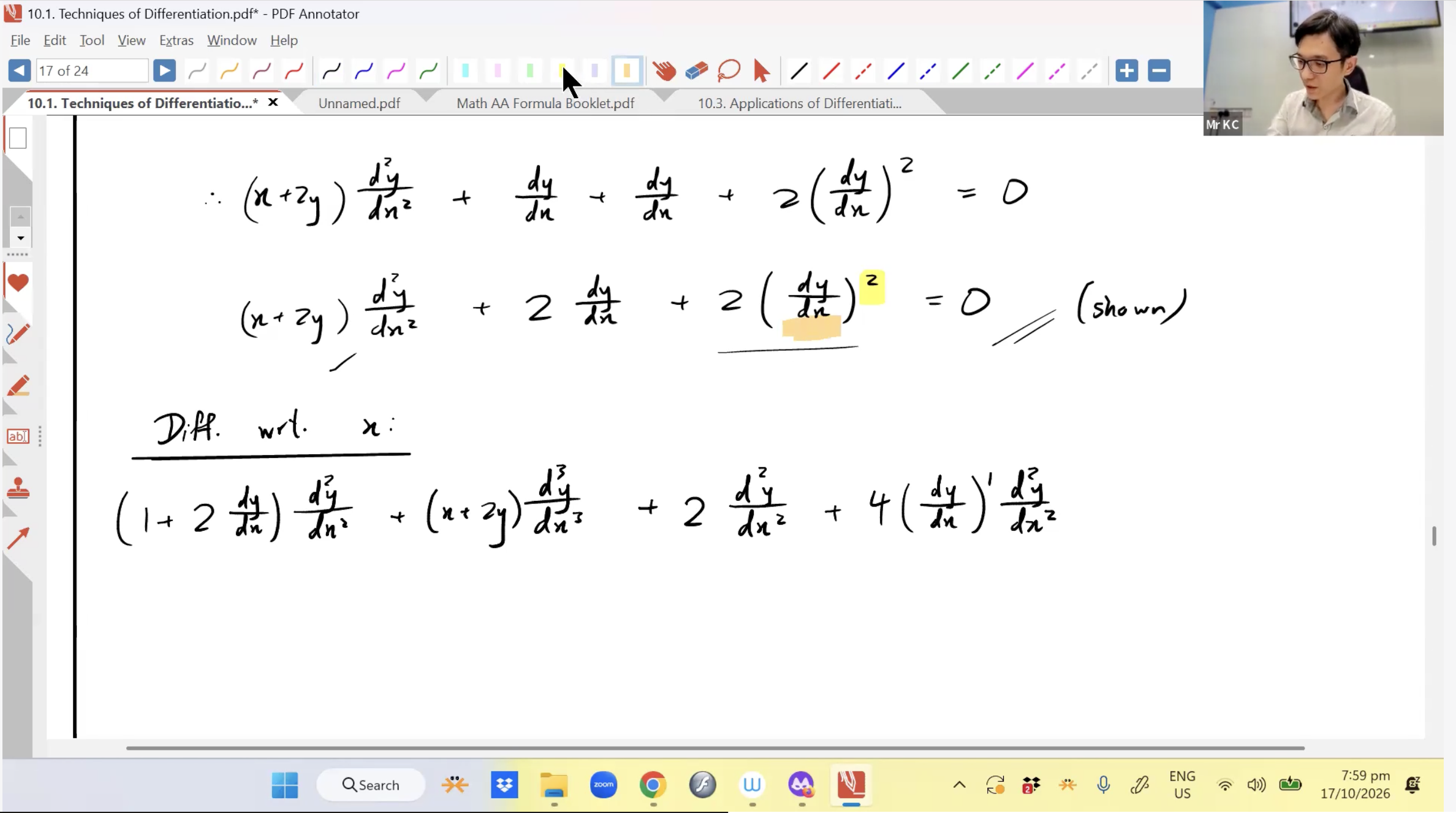This screenshot has width=1456, height=813.
Task: Select the Pan hand tool
Action: pyautogui.click(x=664, y=71)
